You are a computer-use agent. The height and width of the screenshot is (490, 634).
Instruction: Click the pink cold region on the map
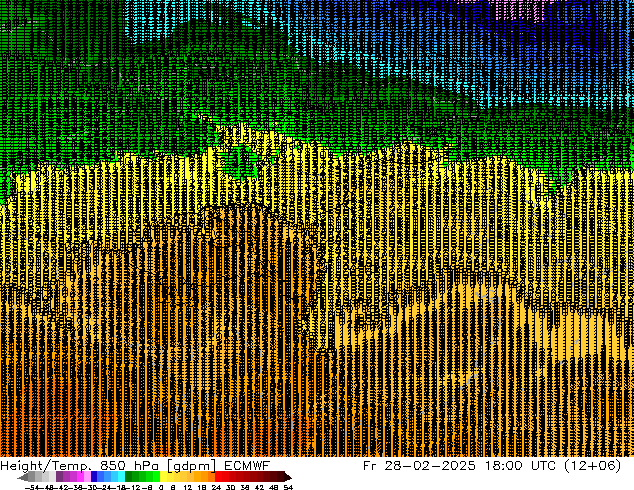522,10
